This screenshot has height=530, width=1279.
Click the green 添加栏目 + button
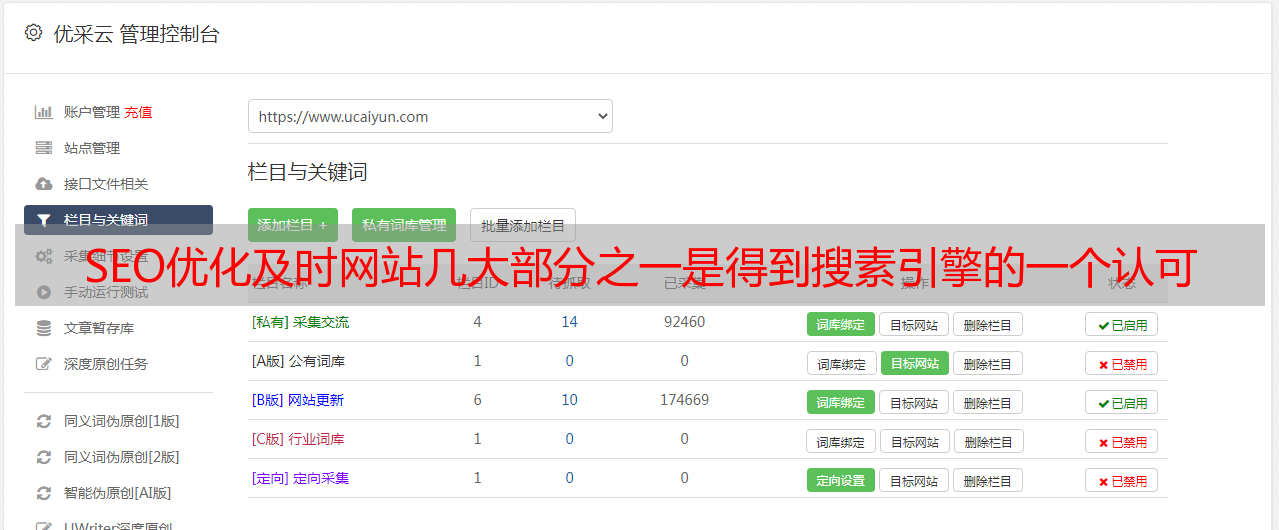point(292,225)
